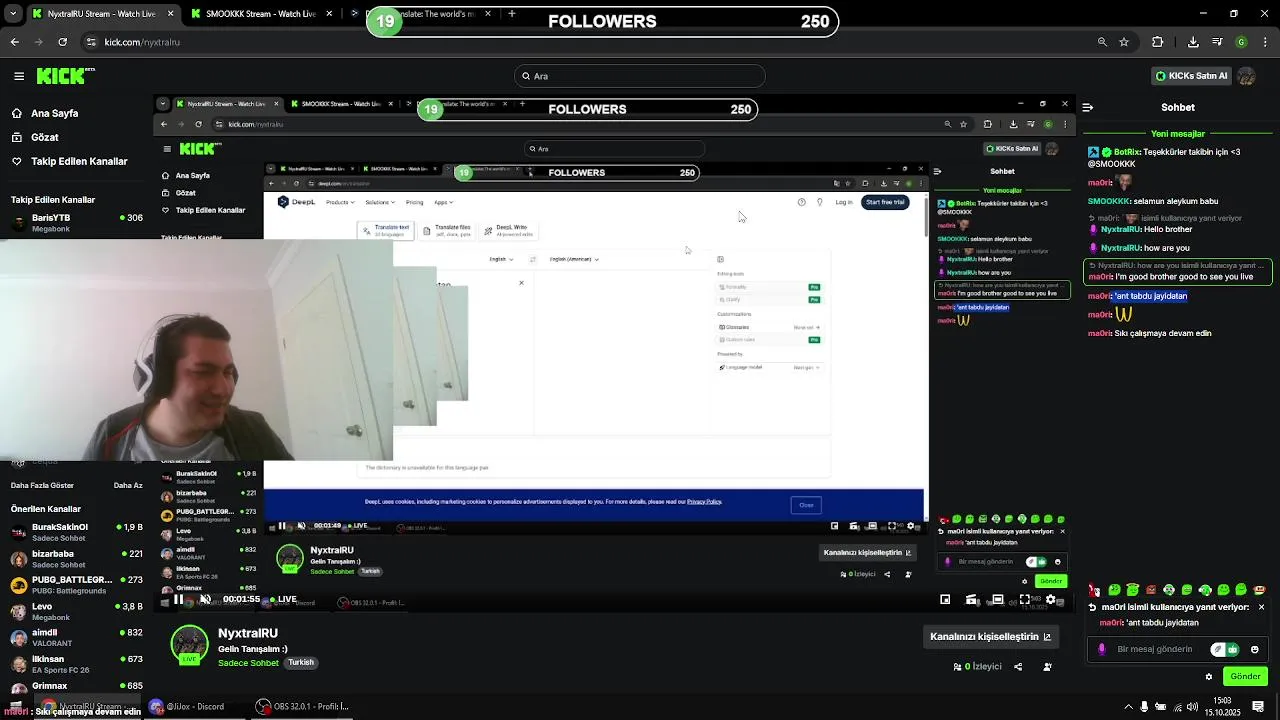Viewport: 1280px width, 720px height.
Task: Open Takip Edilen Kanallar in sidebar
Action: tap(69, 161)
